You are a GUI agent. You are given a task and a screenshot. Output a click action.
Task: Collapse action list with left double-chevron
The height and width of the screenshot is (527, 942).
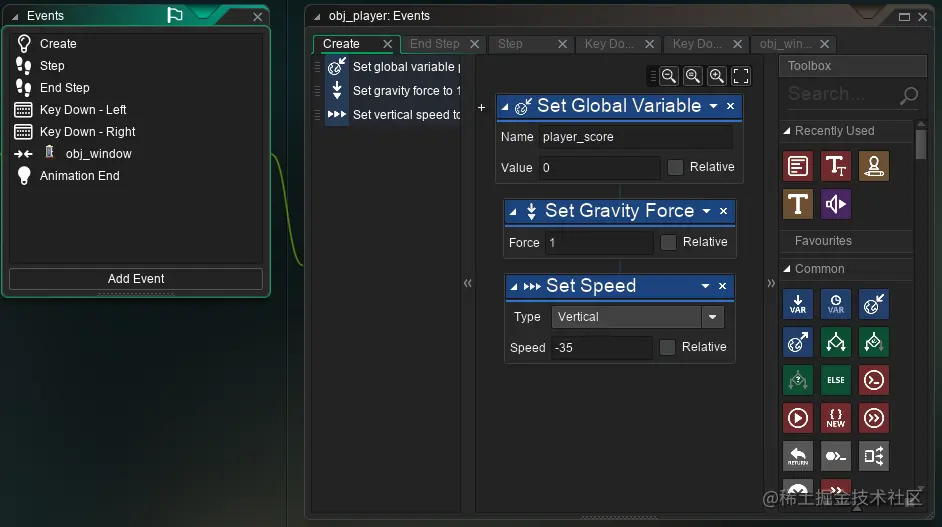[467, 282]
